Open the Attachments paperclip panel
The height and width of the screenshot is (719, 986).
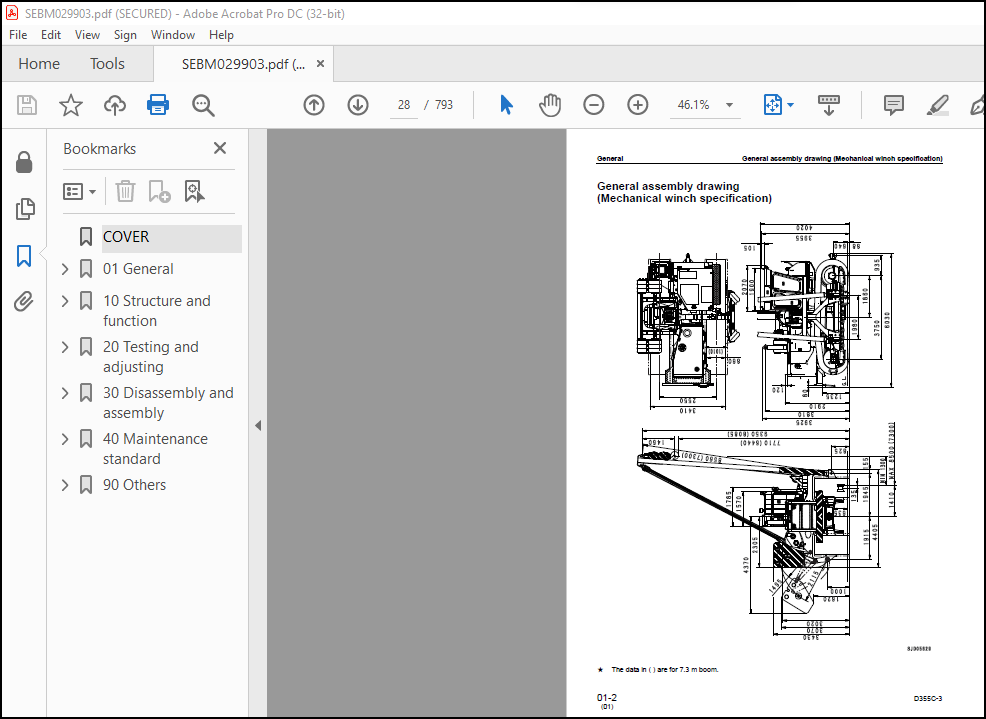24,302
